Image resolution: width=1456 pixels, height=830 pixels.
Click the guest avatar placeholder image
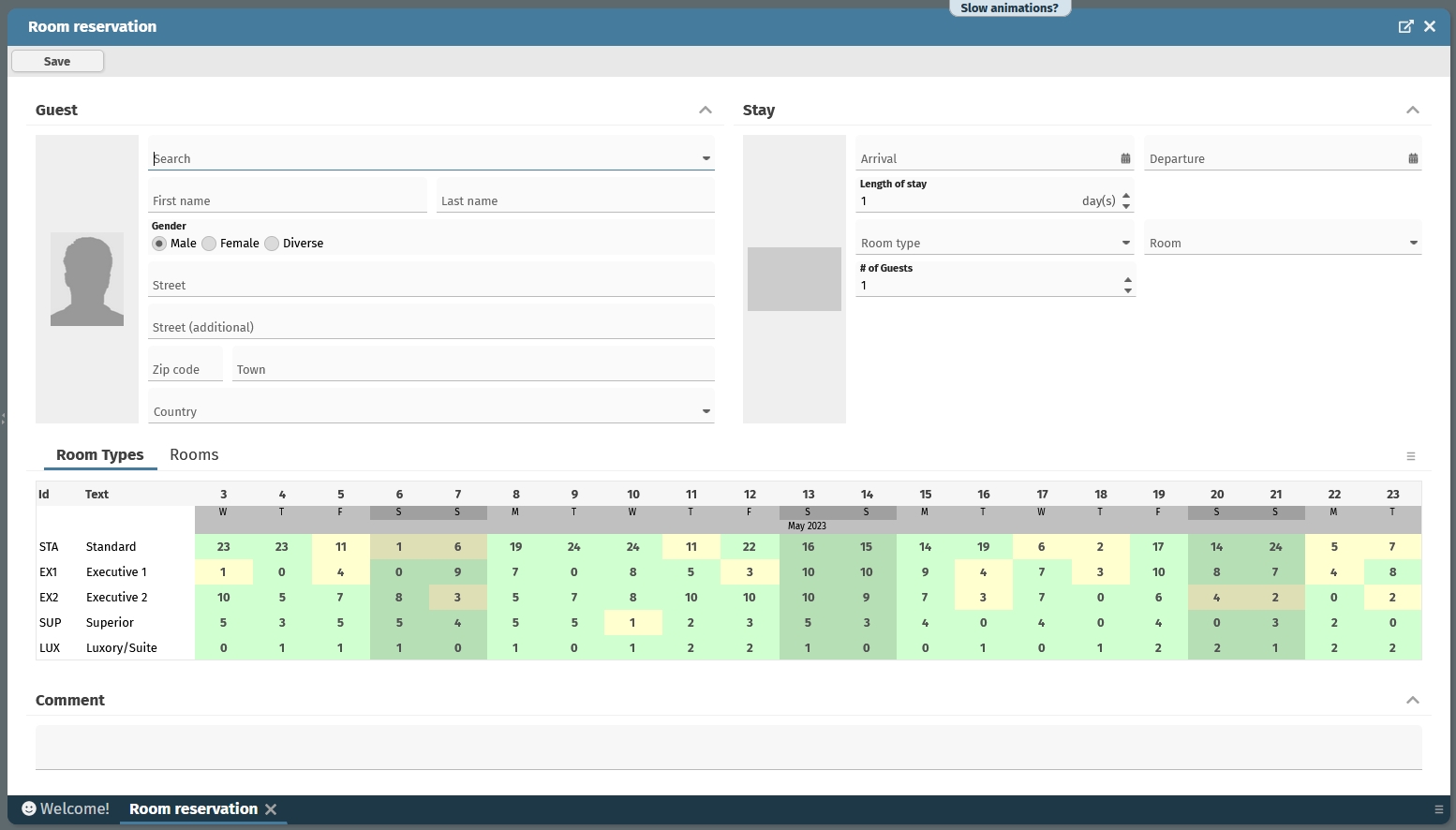pos(87,279)
